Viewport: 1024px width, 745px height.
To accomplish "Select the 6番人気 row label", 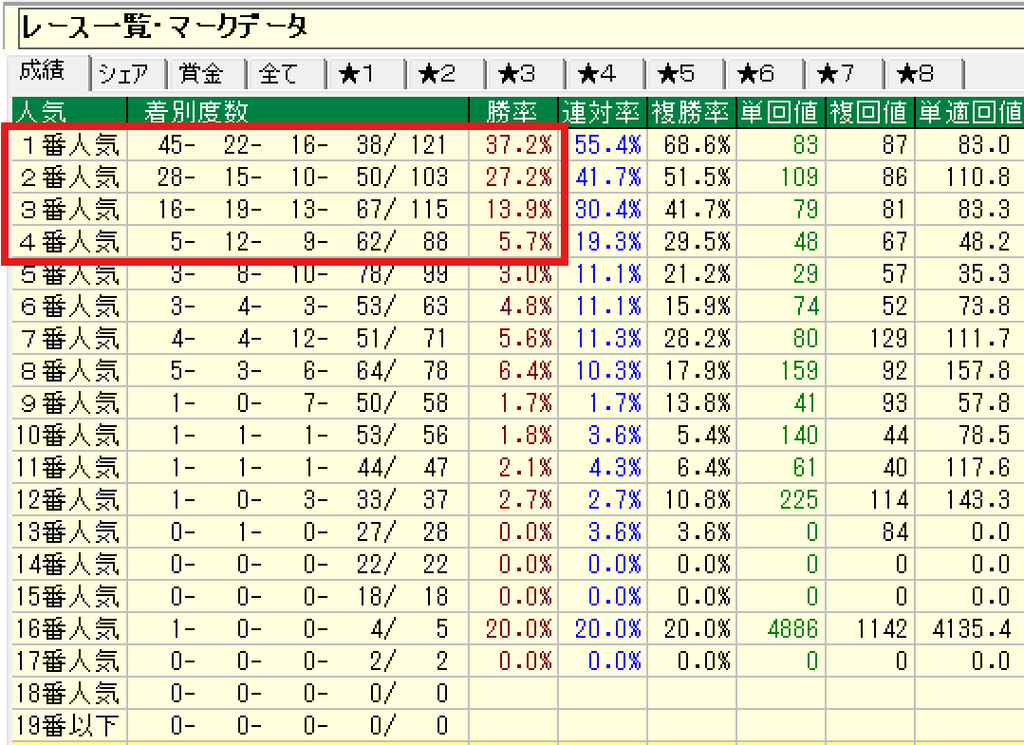I will point(70,306).
